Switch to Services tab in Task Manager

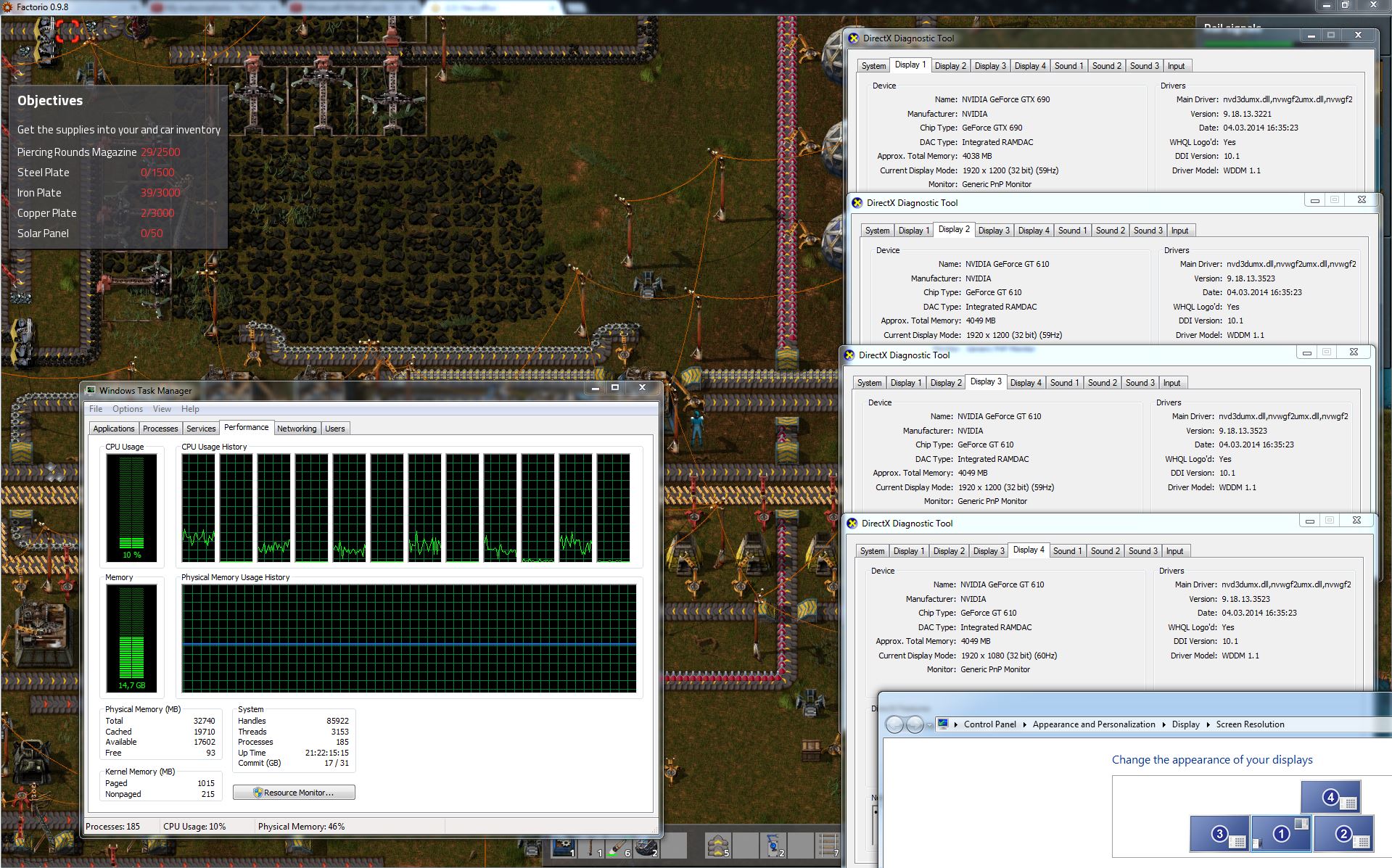click(x=201, y=429)
